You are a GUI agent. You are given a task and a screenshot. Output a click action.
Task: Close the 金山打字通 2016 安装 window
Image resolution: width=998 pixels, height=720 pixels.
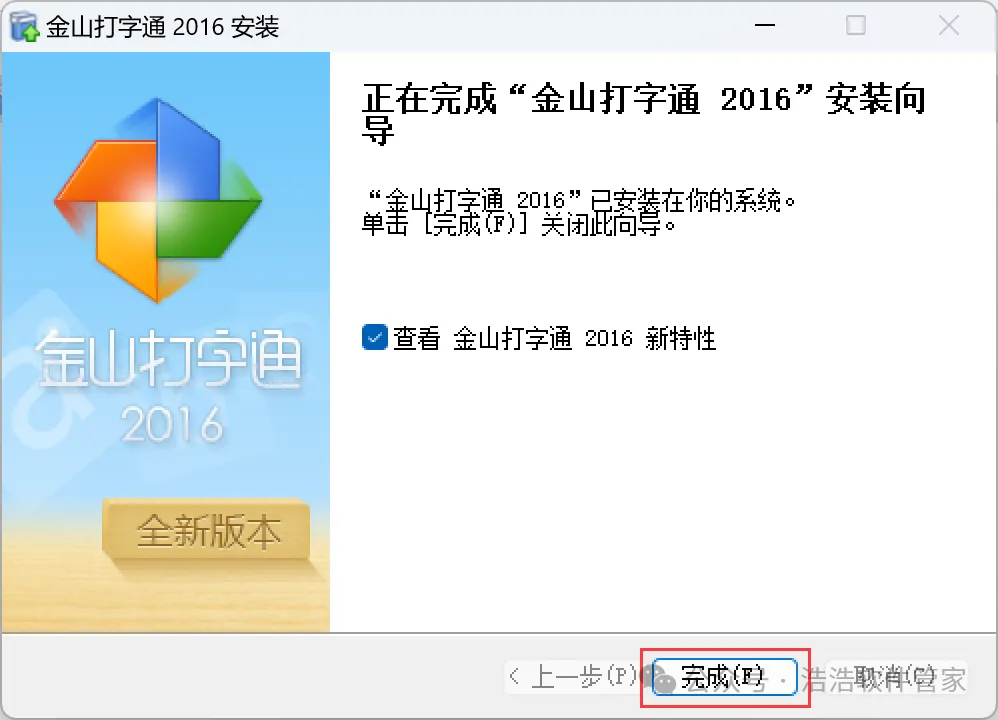coord(948,25)
